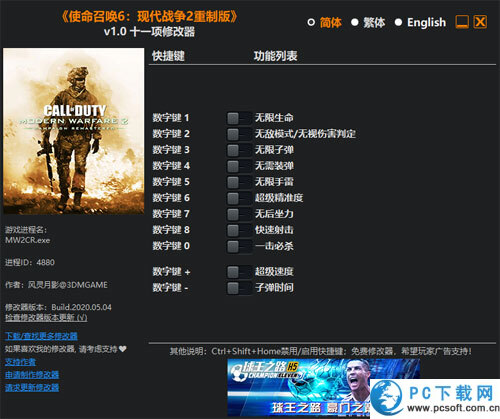This screenshot has width=500, height=419.
Task: Click hotkey label 数字键 2
Action: click(171, 134)
